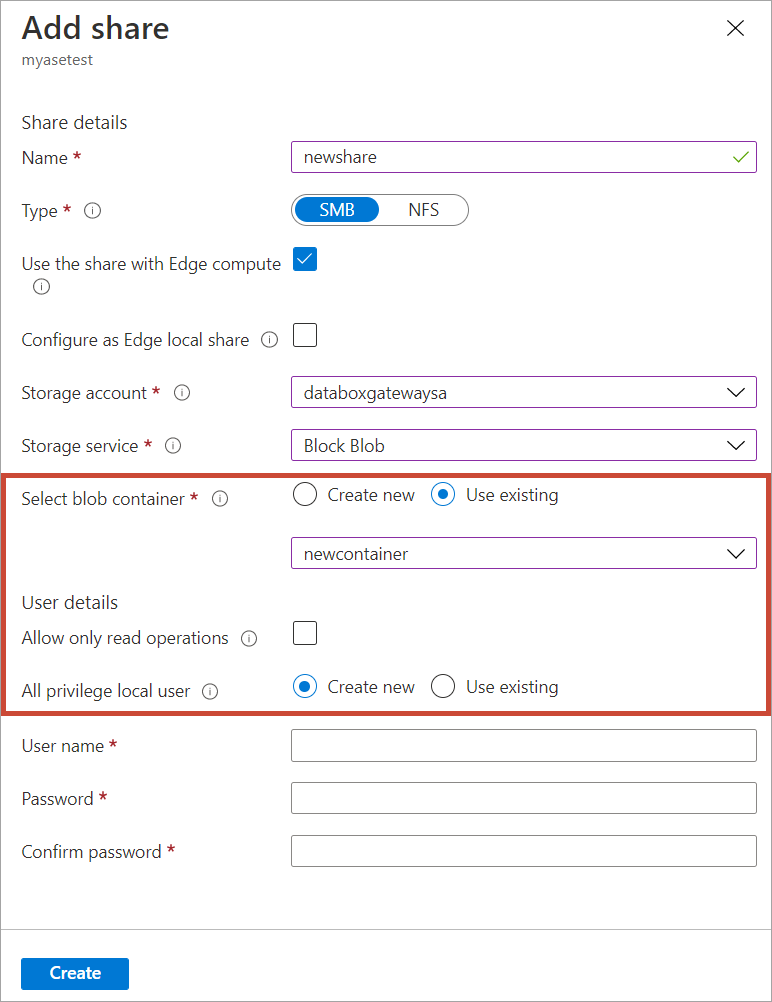Screen dimensions: 772x1002
Task: Click the Storage account info icon
Action: pyautogui.click(x=182, y=393)
